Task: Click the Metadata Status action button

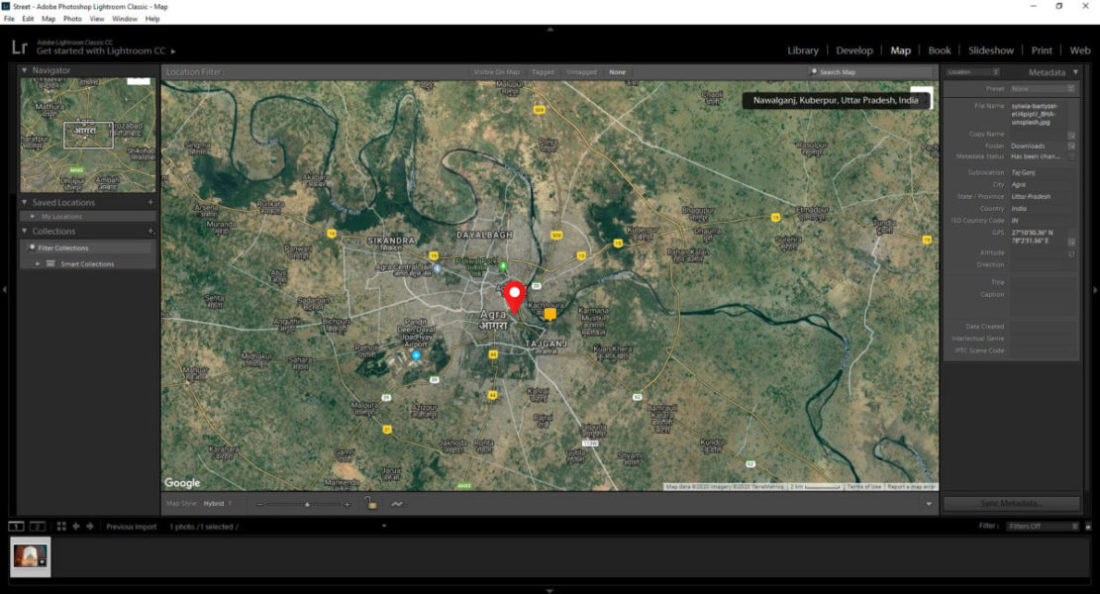Action: [1071, 156]
